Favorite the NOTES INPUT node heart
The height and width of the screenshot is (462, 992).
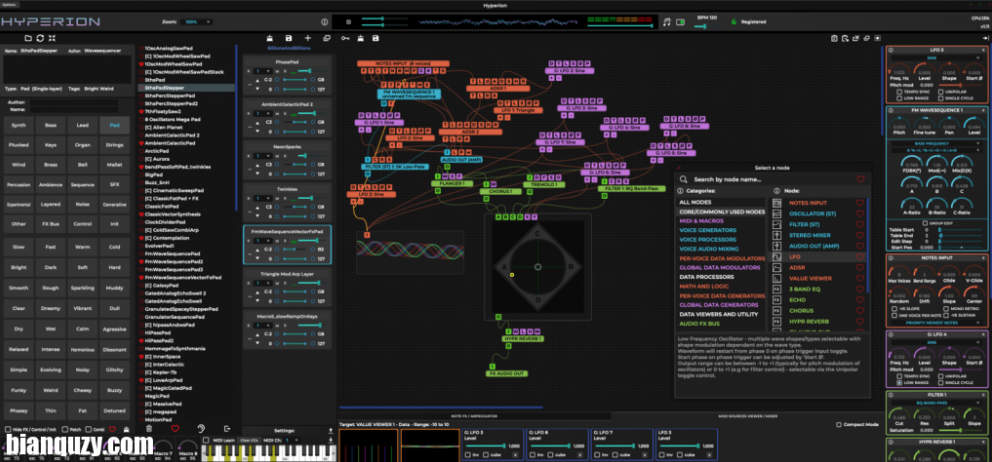pos(860,203)
